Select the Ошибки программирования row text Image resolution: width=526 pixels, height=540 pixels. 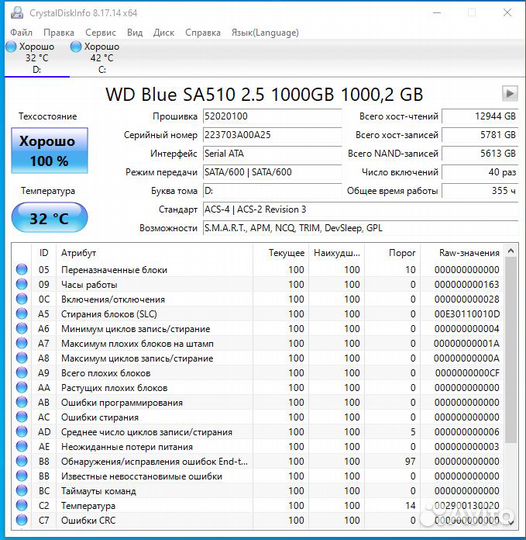pyautogui.click(x=122, y=403)
